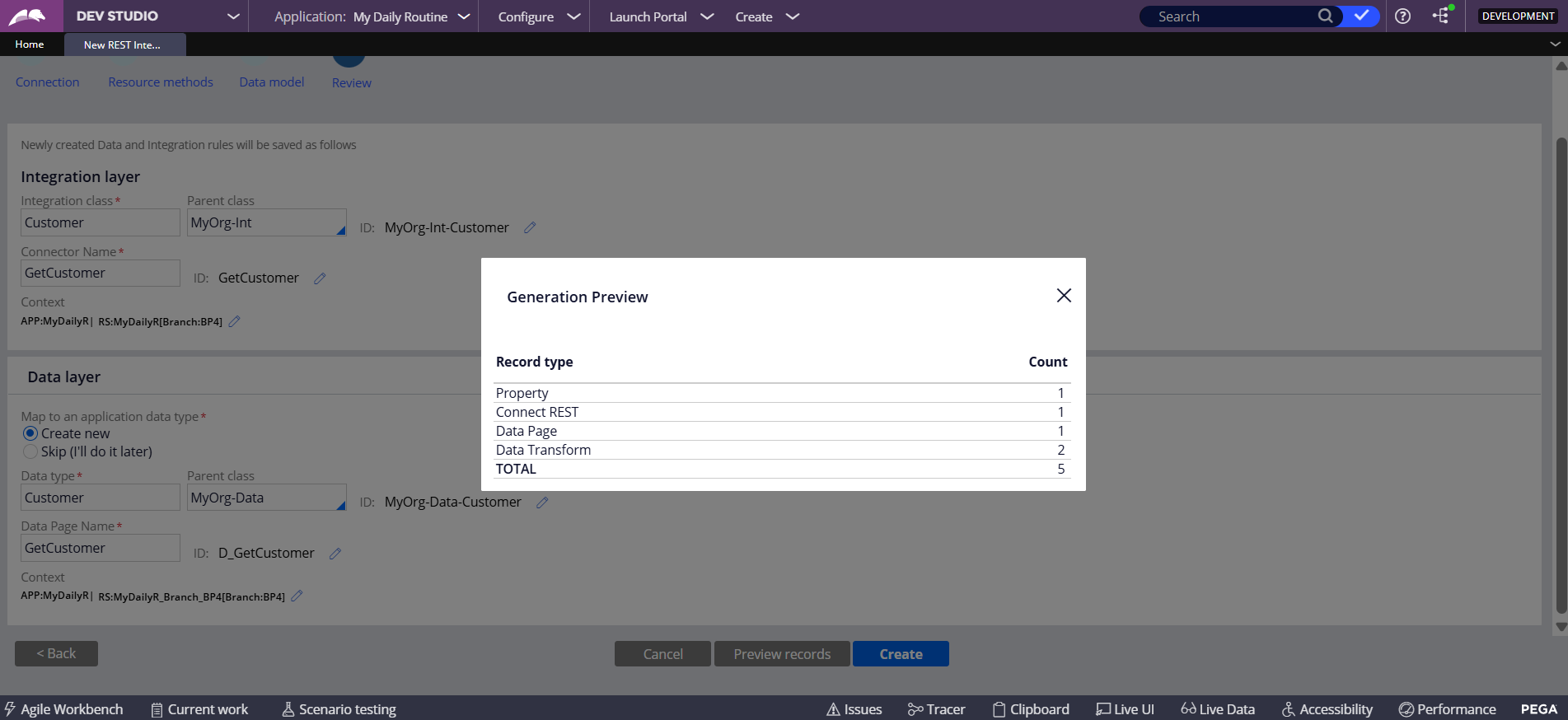Click the Integration class input field

(100, 222)
